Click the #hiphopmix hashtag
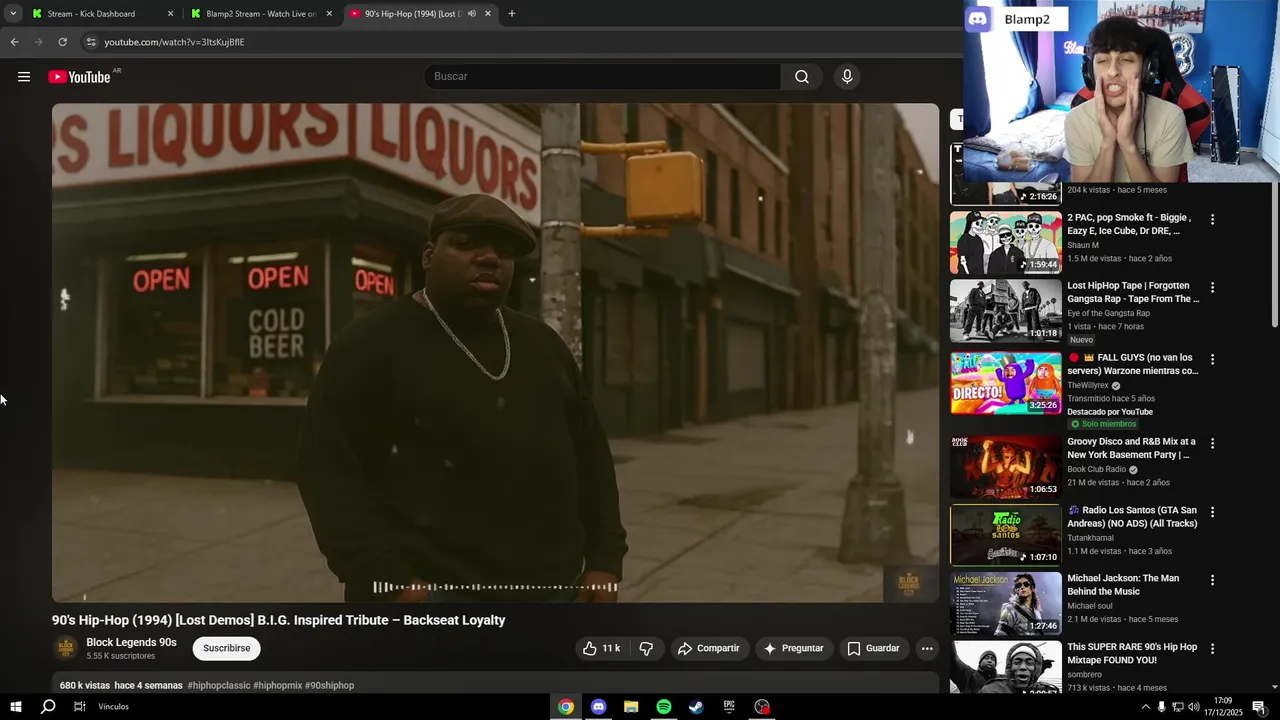 coord(277,686)
